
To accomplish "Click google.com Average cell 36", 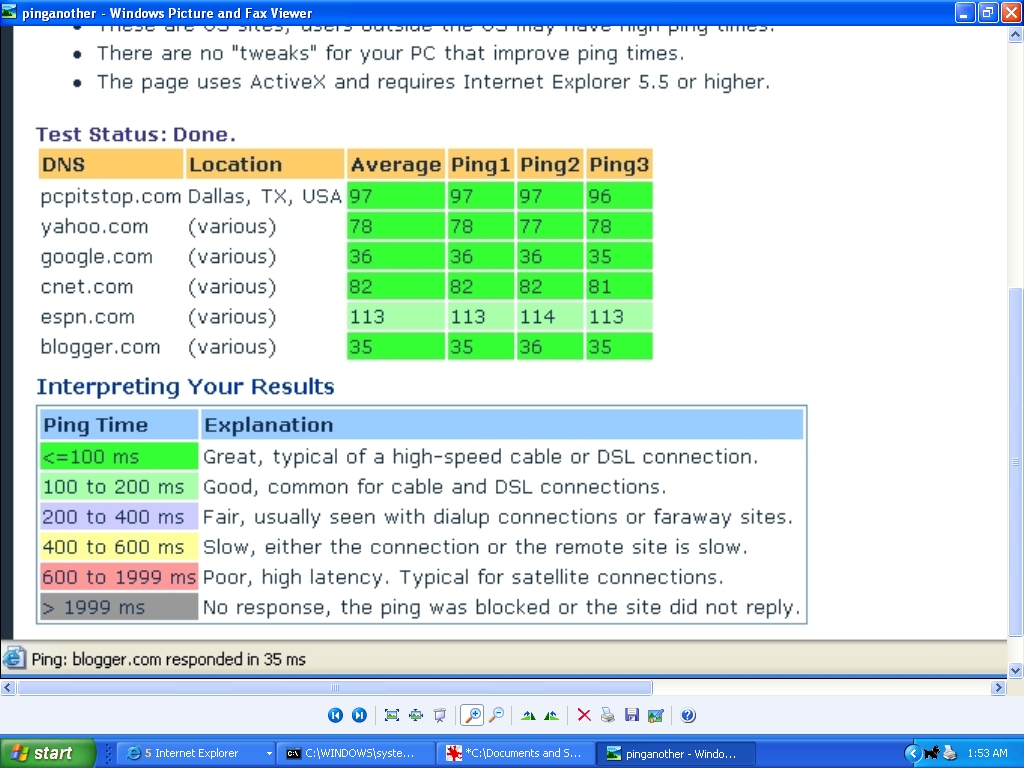I will click(x=396, y=257).
